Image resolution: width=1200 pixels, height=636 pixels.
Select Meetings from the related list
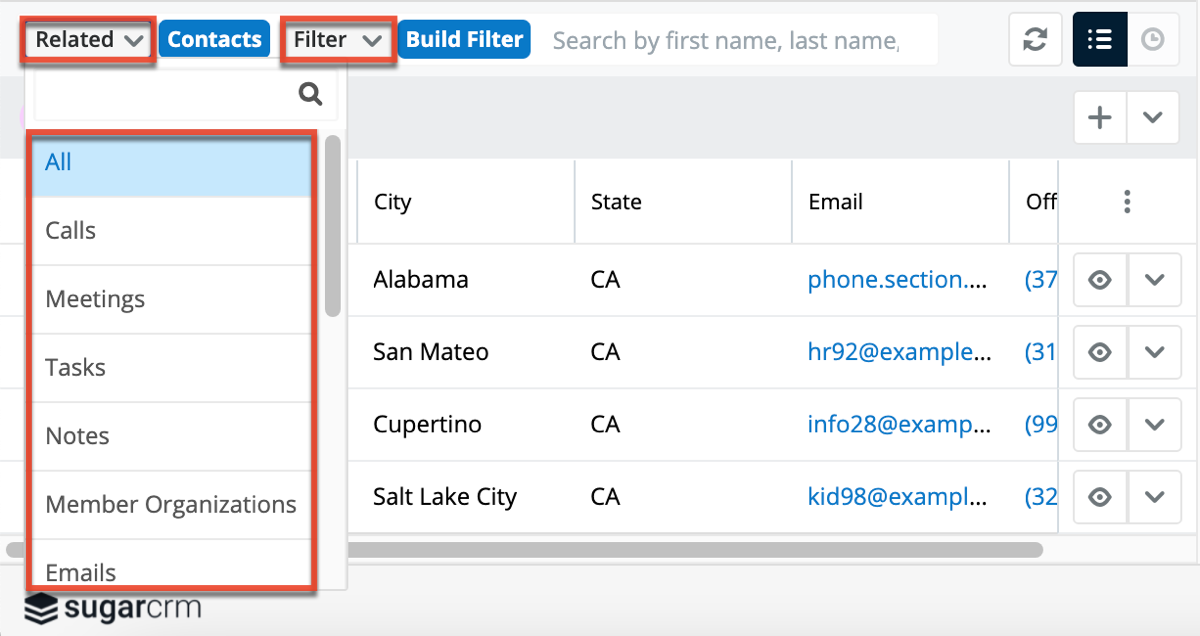pyautogui.click(x=95, y=299)
